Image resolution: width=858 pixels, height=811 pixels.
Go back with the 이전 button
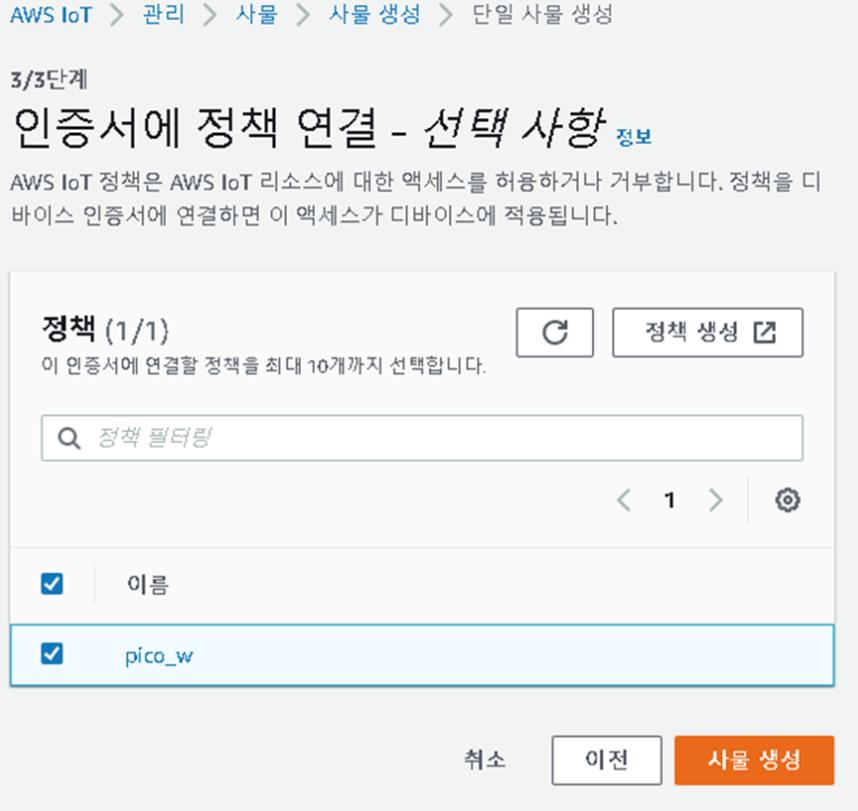[x=607, y=760]
